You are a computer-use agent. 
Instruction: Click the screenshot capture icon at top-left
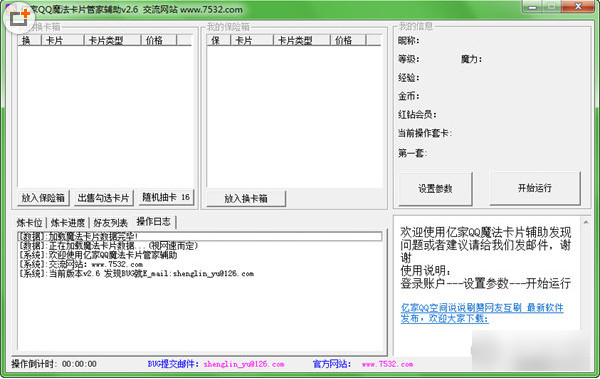[19, 18]
